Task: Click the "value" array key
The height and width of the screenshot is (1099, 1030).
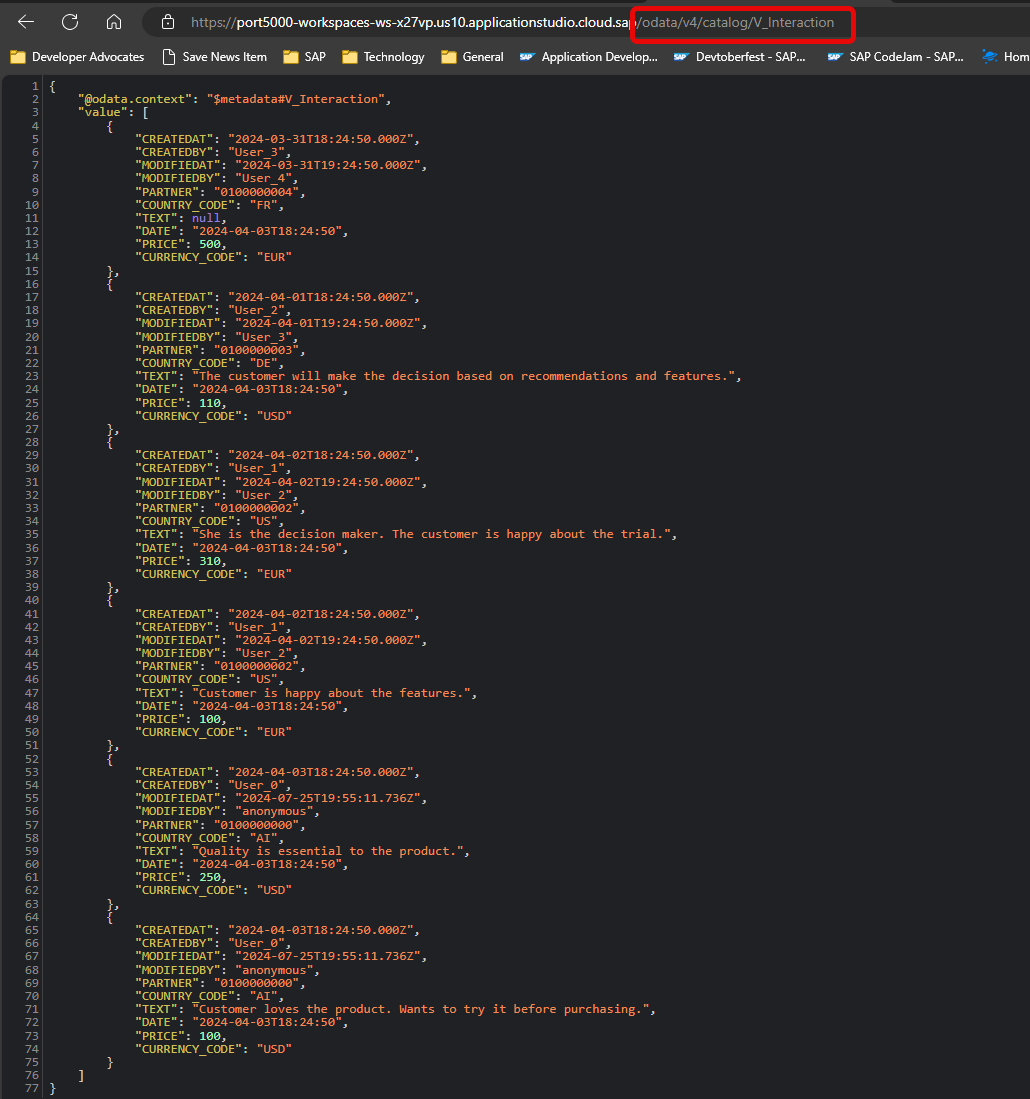Action: click(x=103, y=112)
